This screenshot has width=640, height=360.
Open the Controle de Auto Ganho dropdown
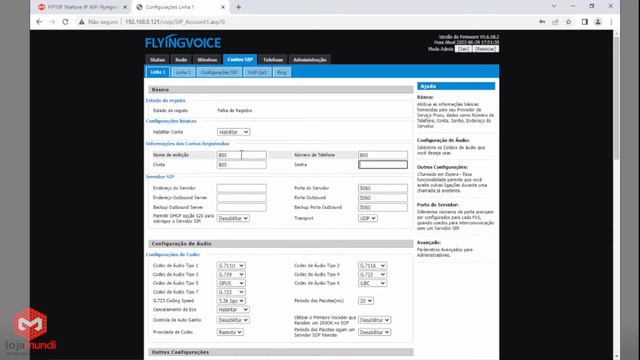[233, 320]
